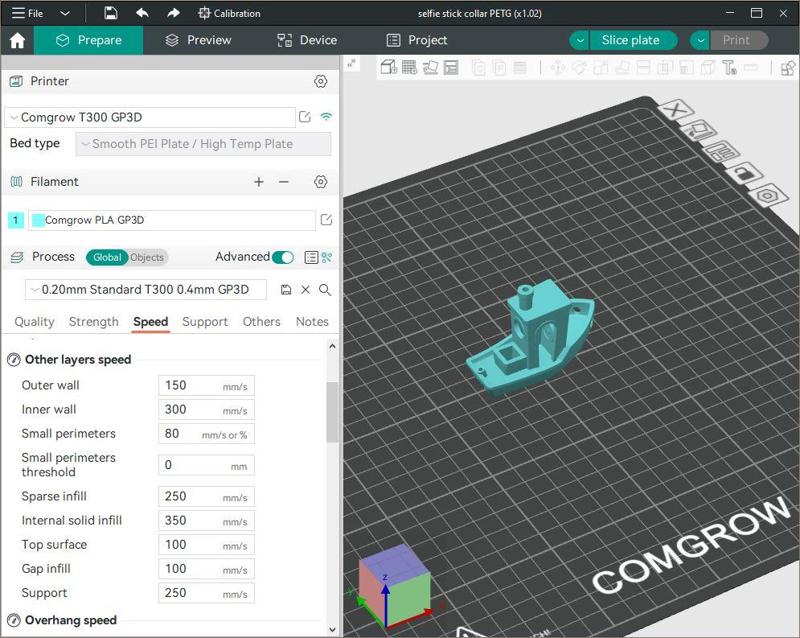Screen dimensions: 800x638
Task: Save the current process preset
Action: (x=286, y=290)
